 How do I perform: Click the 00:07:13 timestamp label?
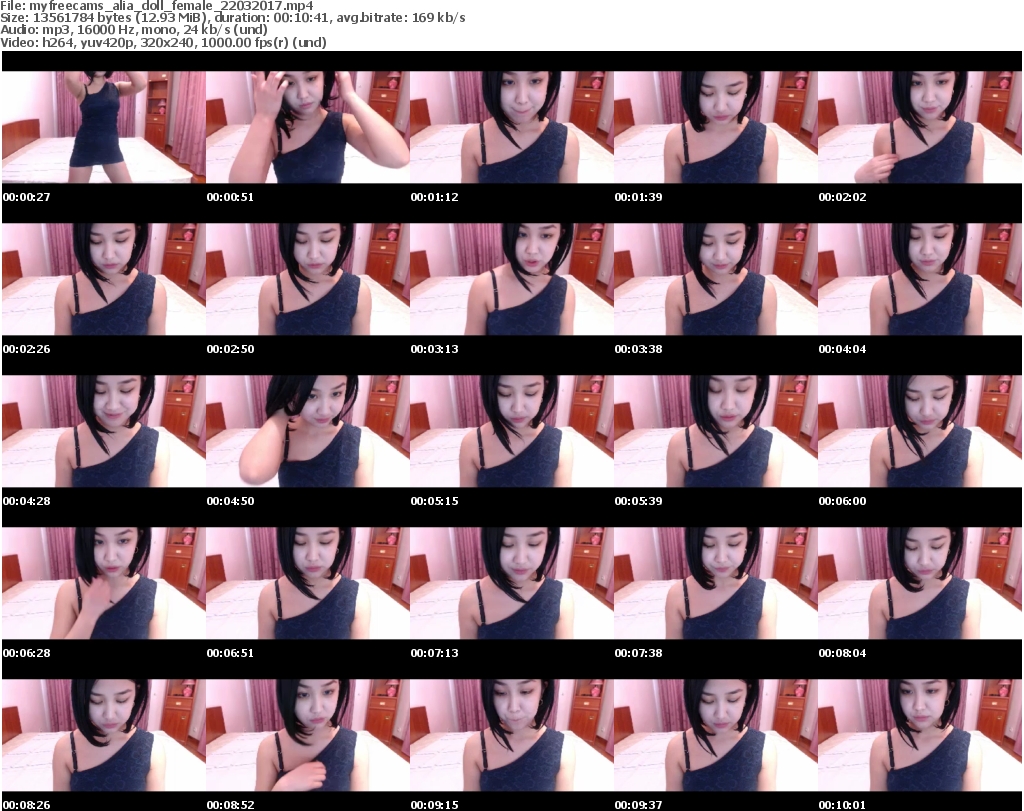434,653
